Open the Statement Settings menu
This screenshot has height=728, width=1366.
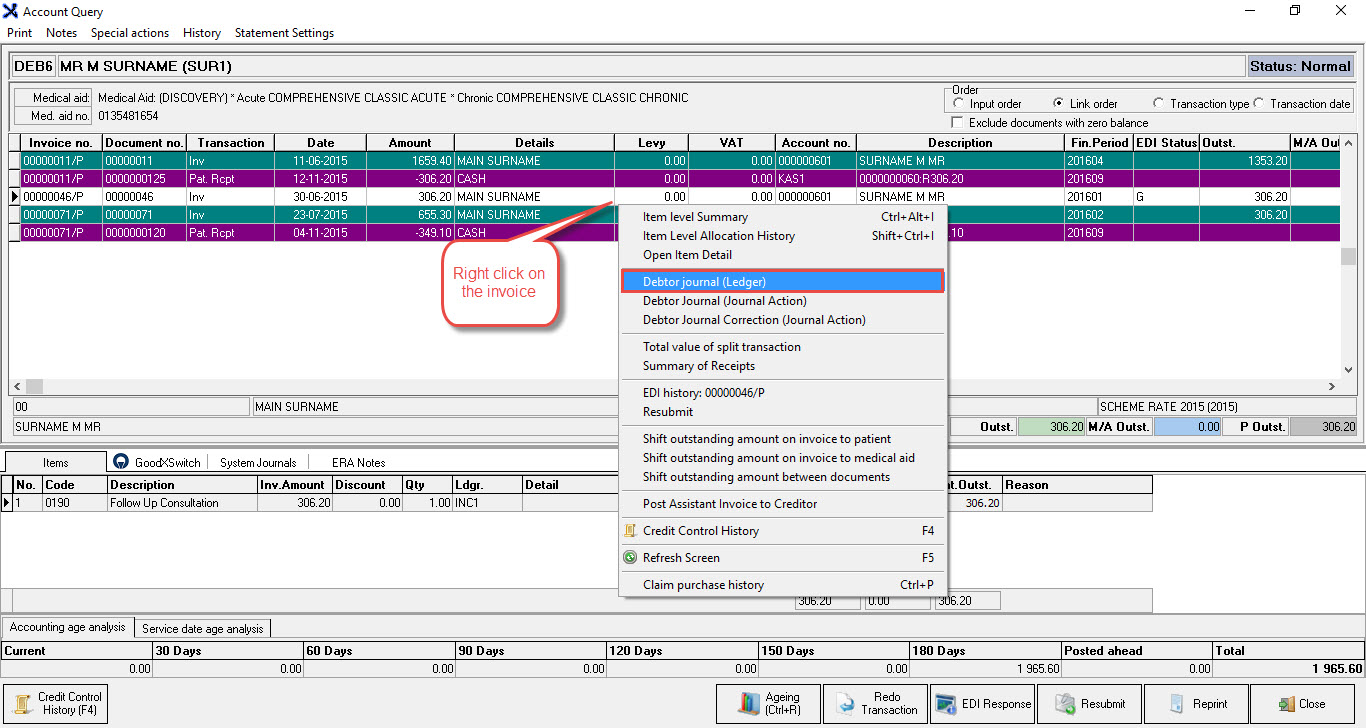click(x=284, y=33)
